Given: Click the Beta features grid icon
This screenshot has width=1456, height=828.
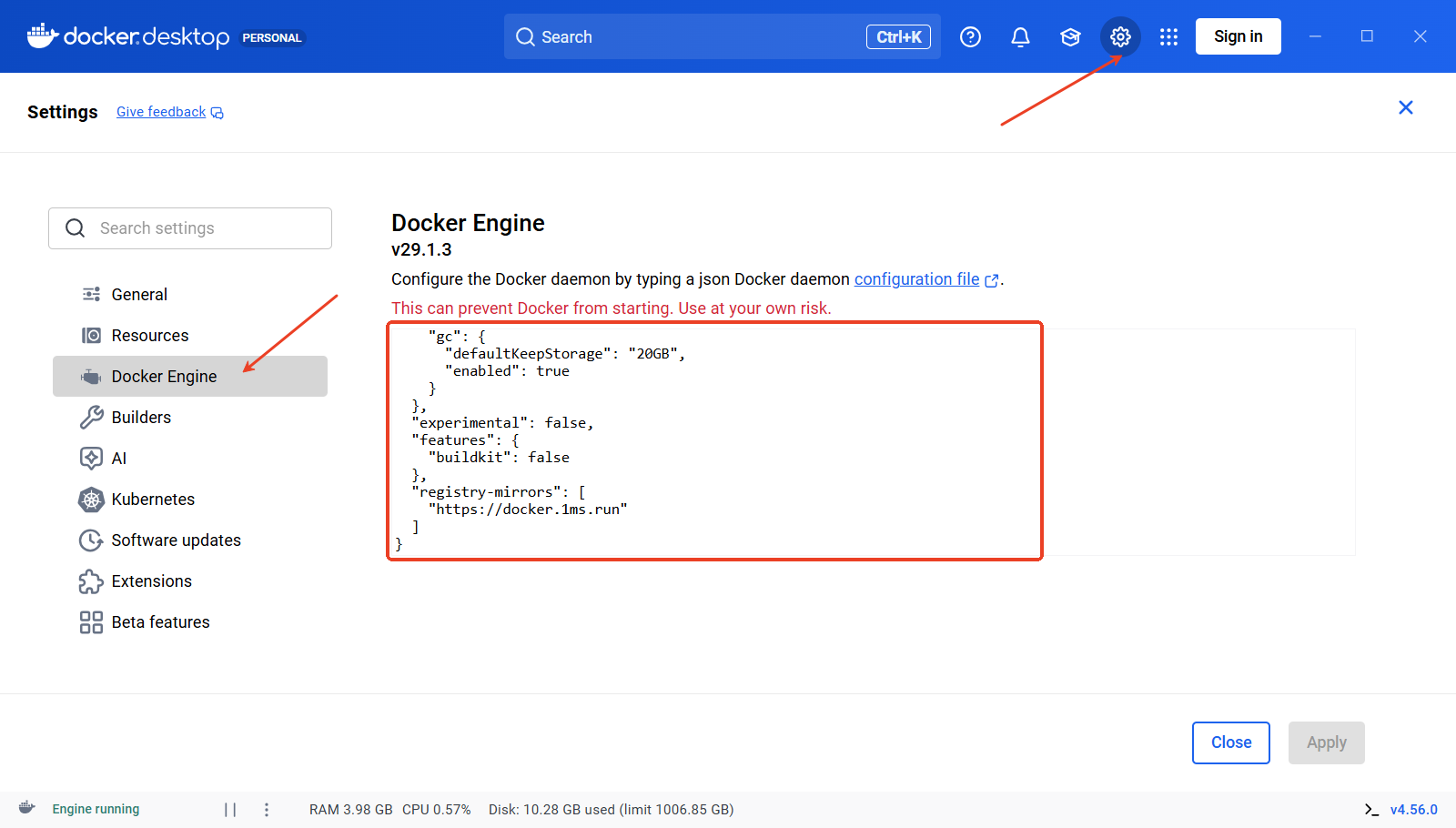Looking at the screenshot, I should tap(91, 621).
